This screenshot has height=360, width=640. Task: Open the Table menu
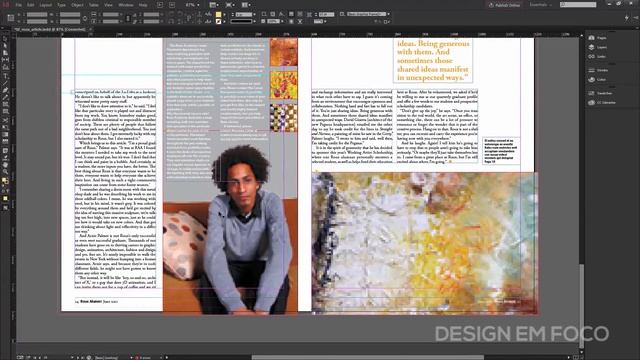point(93,5)
